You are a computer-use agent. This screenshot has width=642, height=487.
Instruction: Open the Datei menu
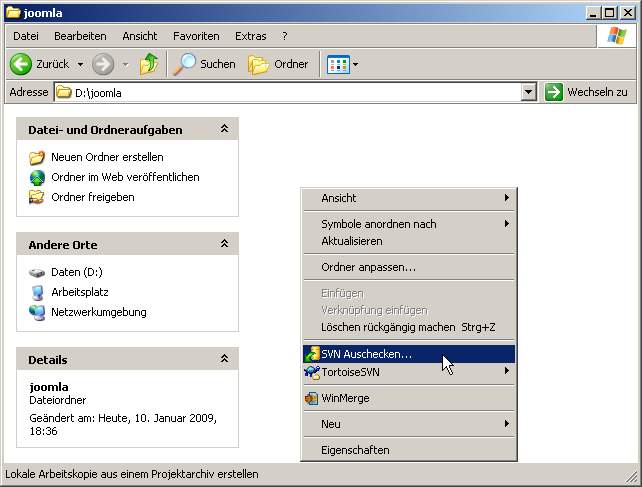tap(26, 36)
